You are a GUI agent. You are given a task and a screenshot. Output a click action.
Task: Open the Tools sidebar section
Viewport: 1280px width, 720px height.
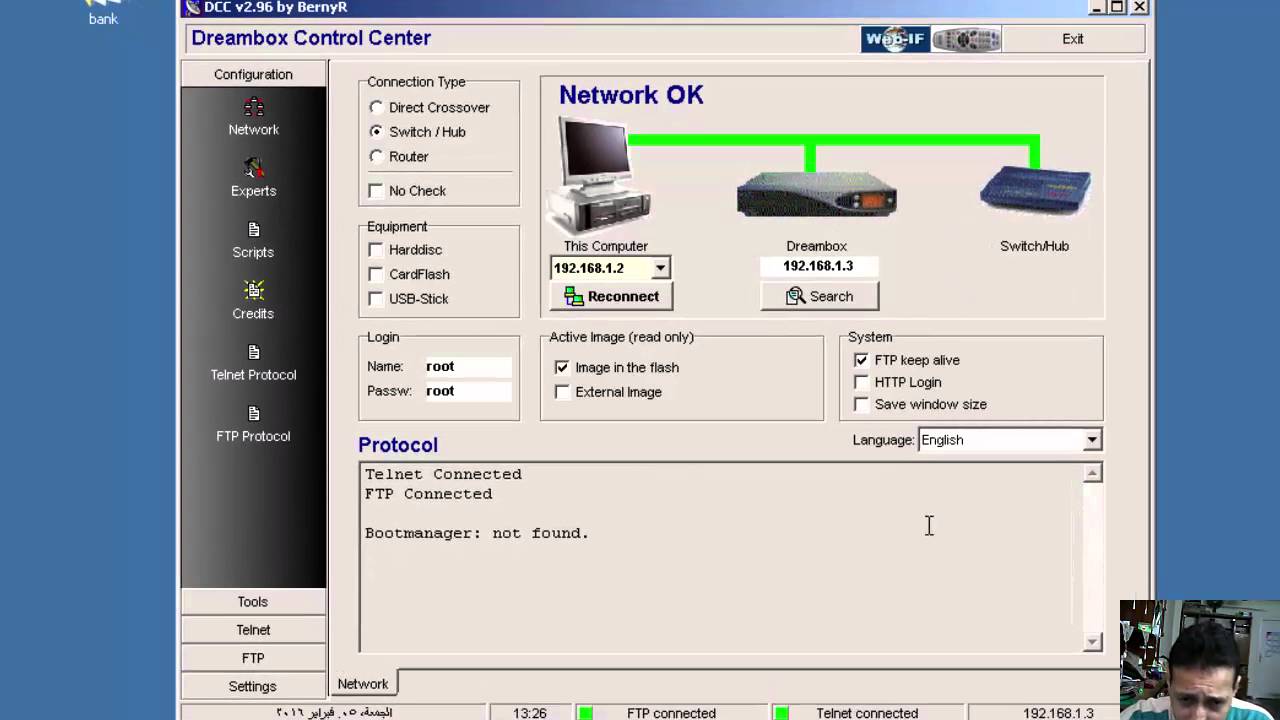click(x=253, y=602)
